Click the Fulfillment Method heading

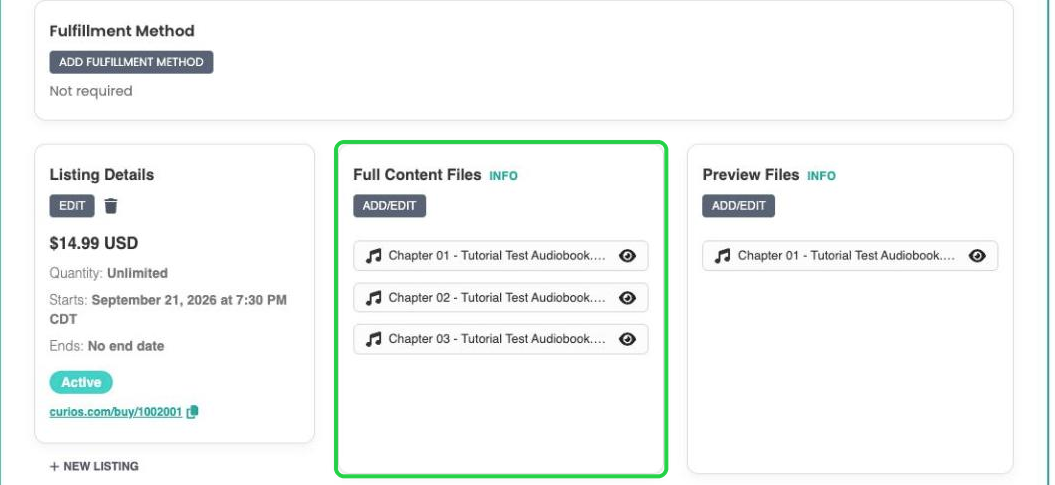[122, 31]
